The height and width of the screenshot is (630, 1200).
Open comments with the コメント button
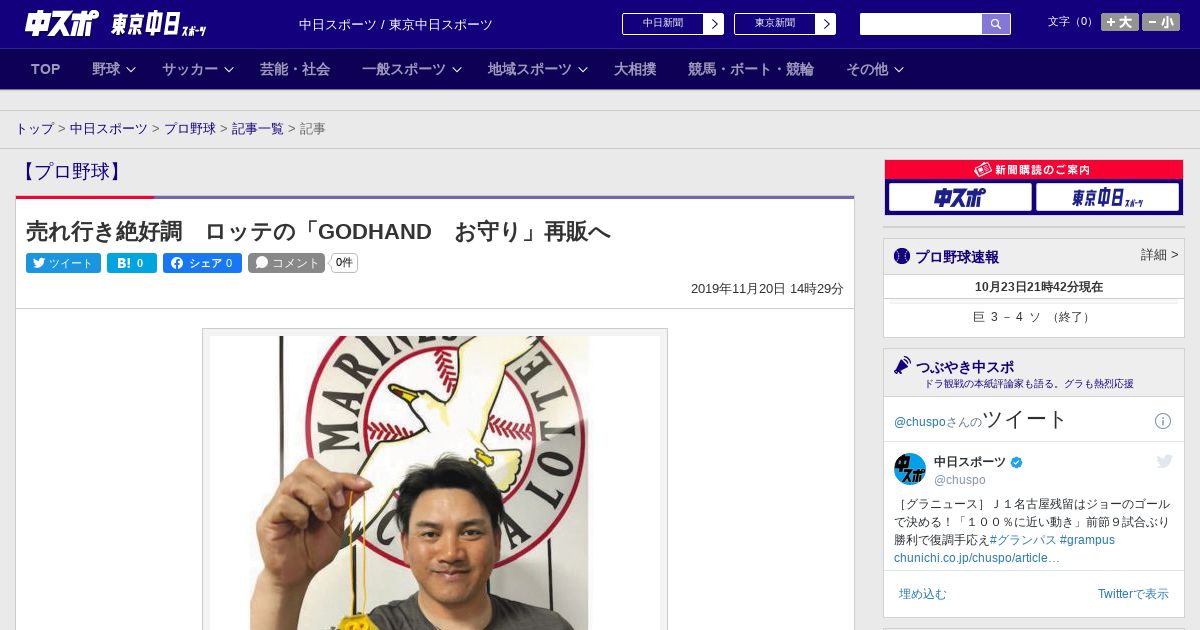pyautogui.click(x=286, y=263)
